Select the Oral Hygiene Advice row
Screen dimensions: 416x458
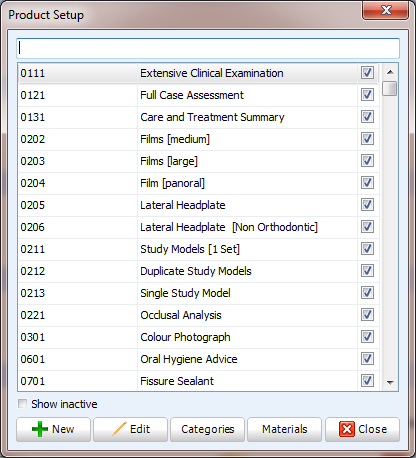[x=198, y=359]
